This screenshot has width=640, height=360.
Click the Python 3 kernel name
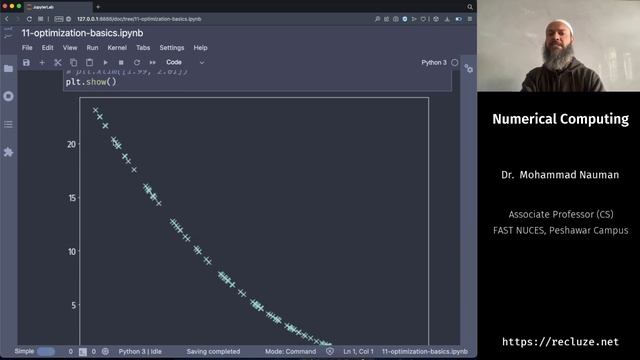point(433,62)
